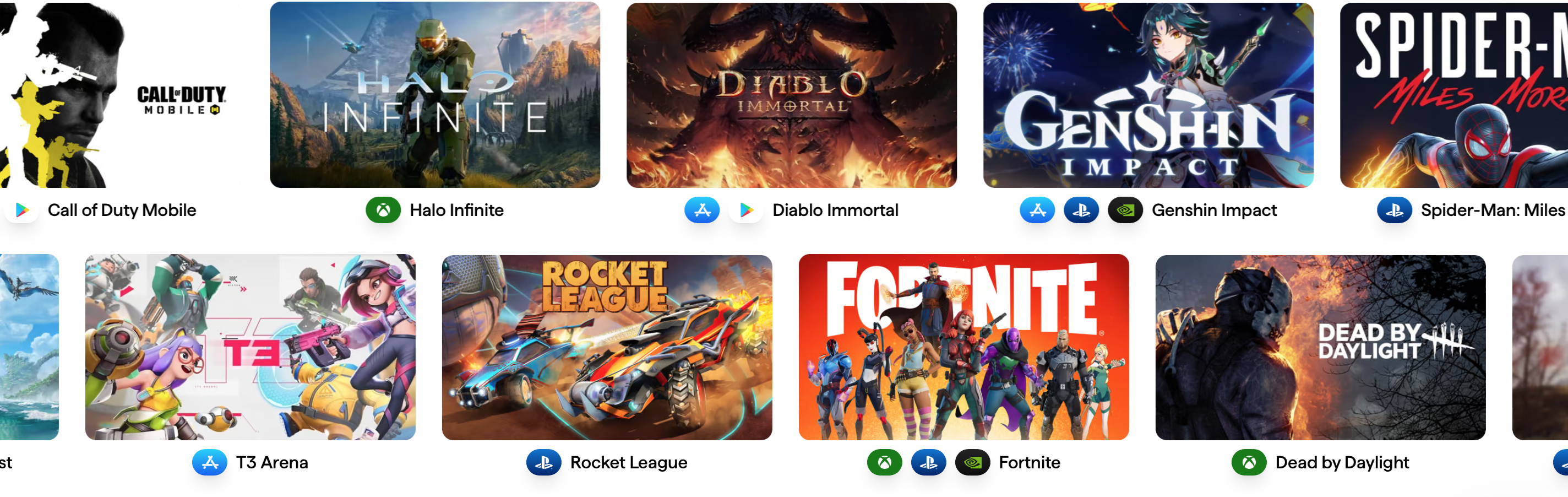1568x497 pixels.
Task: Click Google Play icon beside Call of Duty Mobile
Action: 22,210
